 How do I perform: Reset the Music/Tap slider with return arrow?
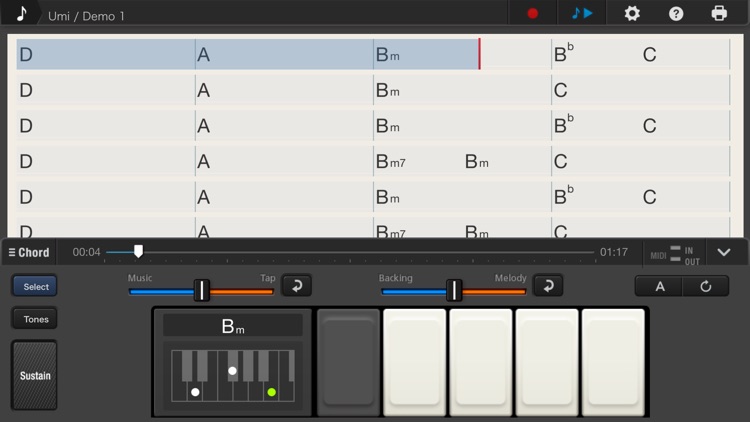[297, 286]
